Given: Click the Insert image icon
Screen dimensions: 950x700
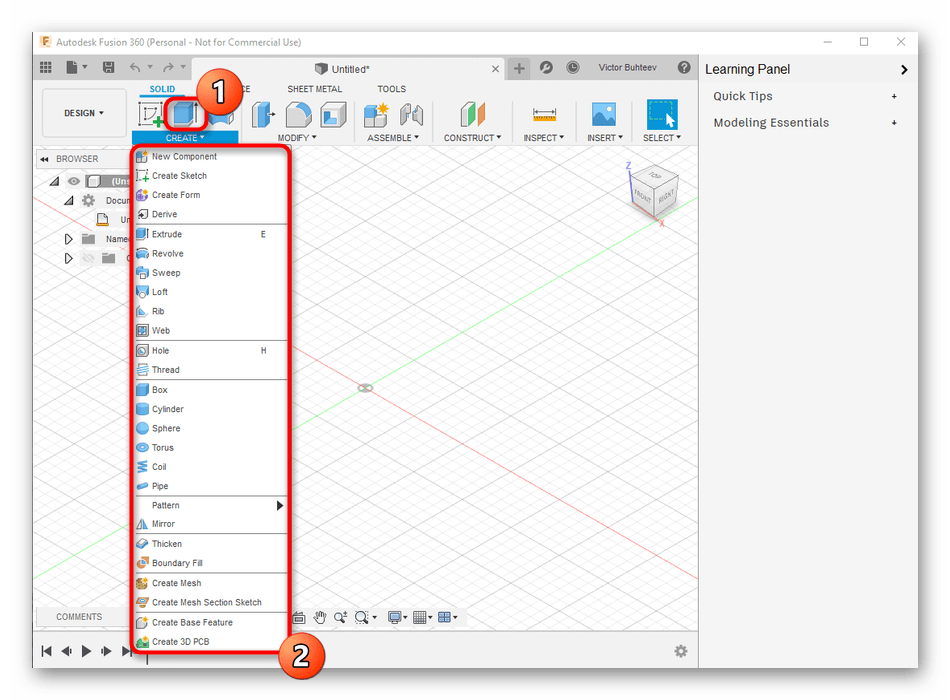Looking at the screenshot, I should [603, 114].
